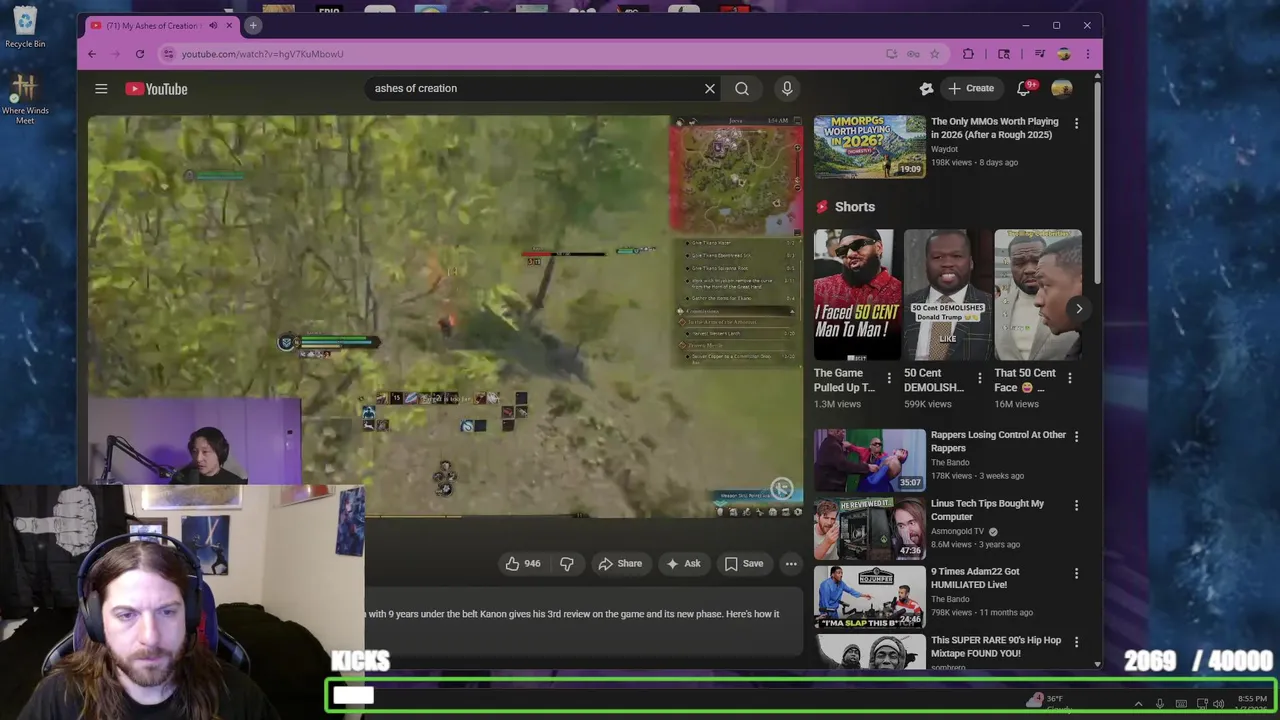Click the Ask button

pos(683,564)
